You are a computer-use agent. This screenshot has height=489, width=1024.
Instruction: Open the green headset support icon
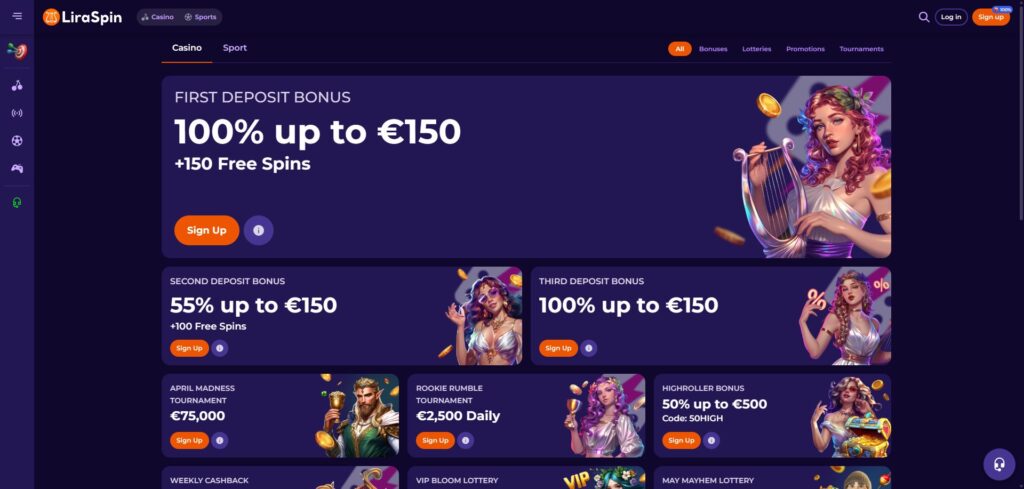click(17, 203)
